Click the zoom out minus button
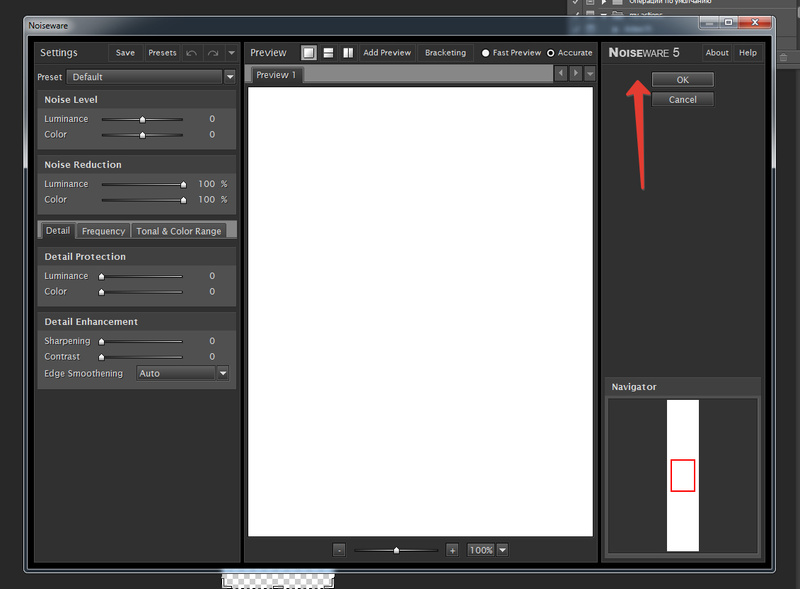The width and height of the screenshot is (800, 589). 339,550
